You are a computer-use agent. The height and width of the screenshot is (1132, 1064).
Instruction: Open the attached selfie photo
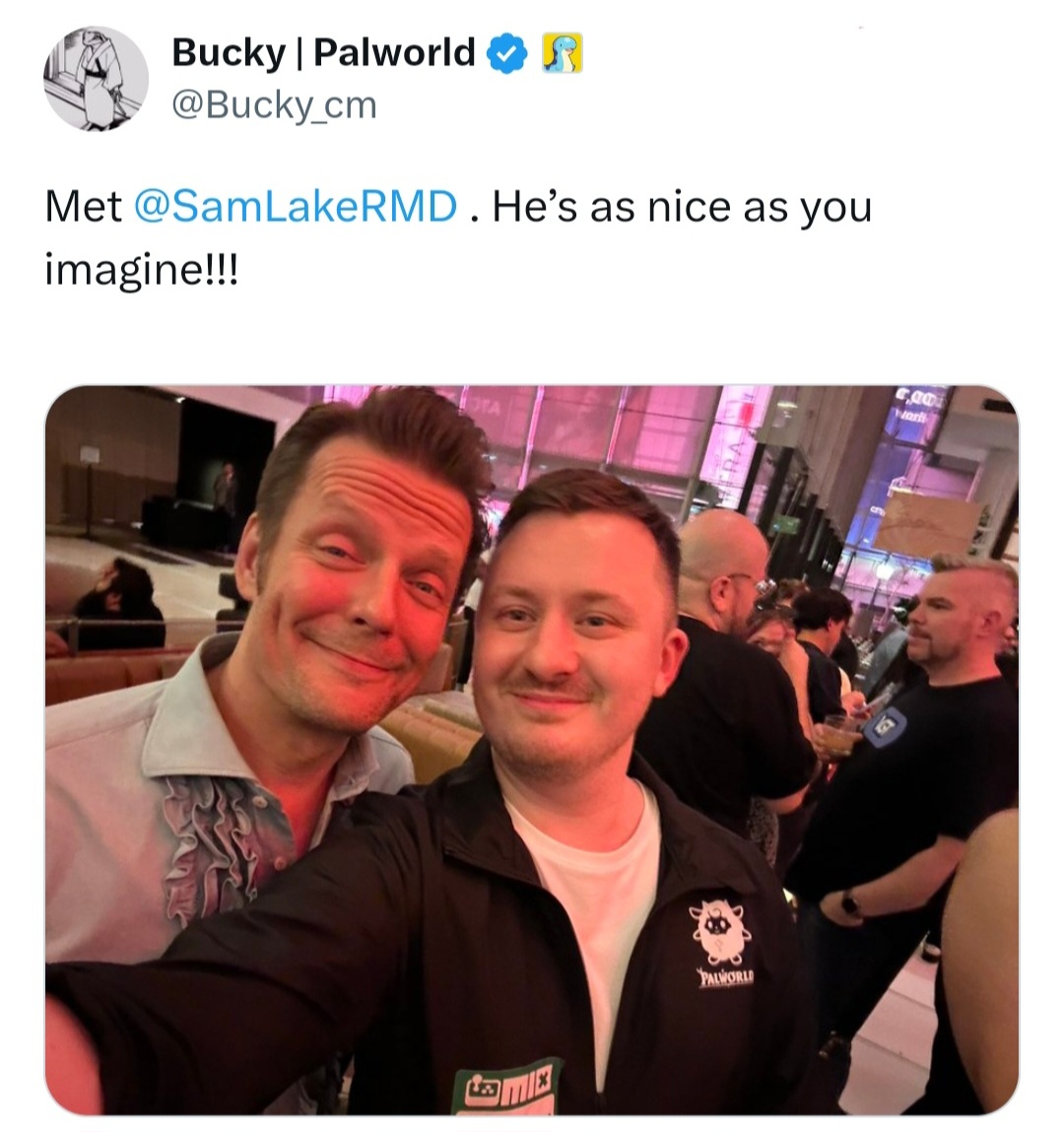click(532, 750)
